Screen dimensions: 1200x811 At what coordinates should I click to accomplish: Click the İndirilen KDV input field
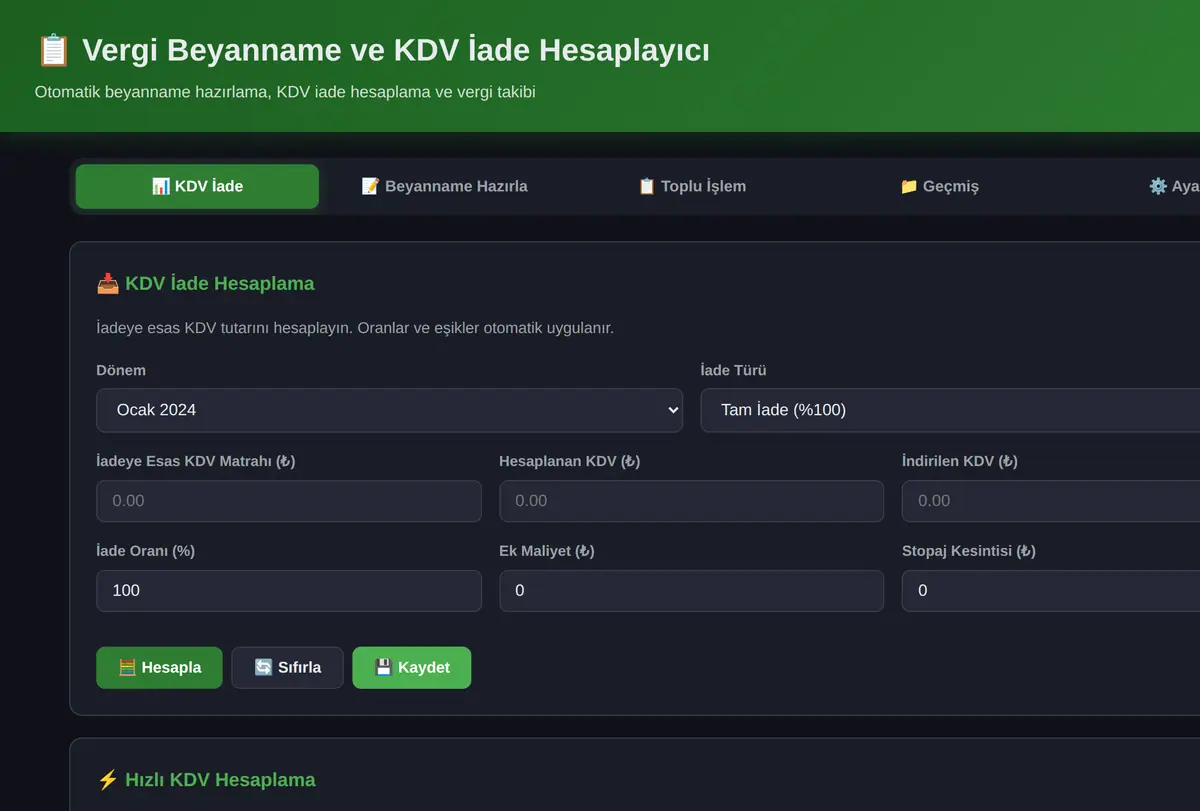pos(1051,501)
